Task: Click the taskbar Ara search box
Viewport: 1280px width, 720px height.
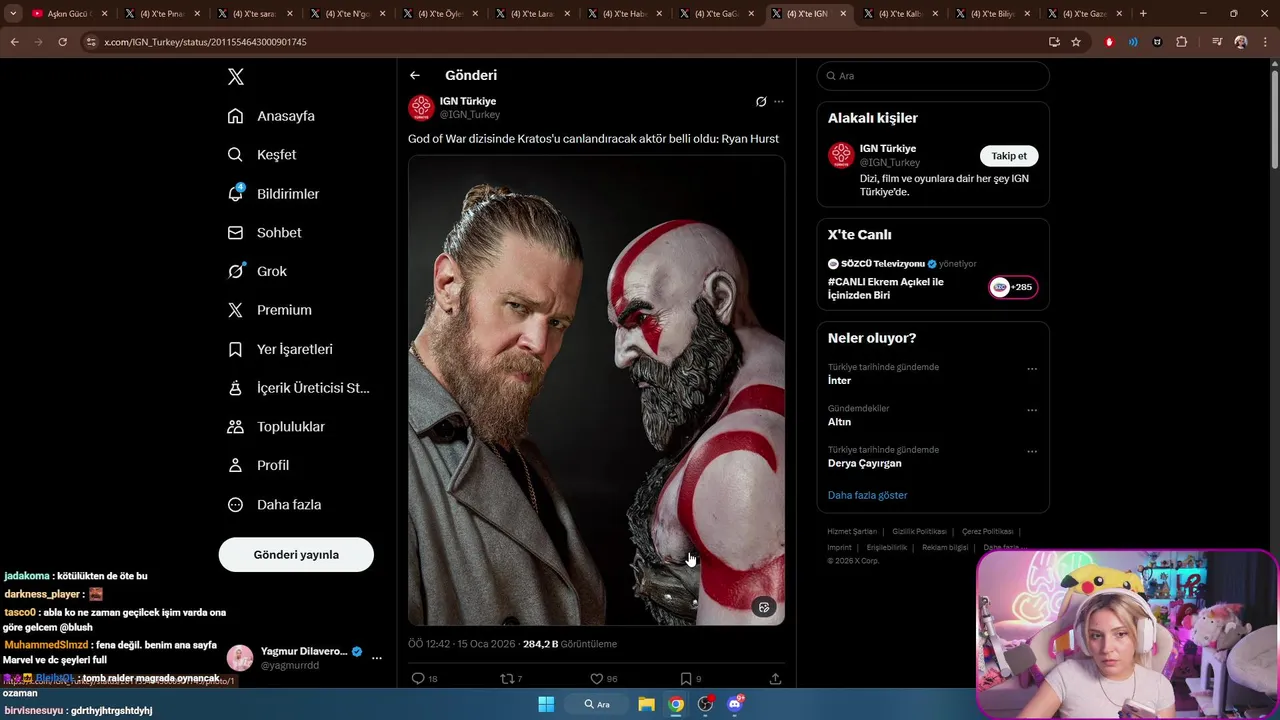Action: point(597,704)
